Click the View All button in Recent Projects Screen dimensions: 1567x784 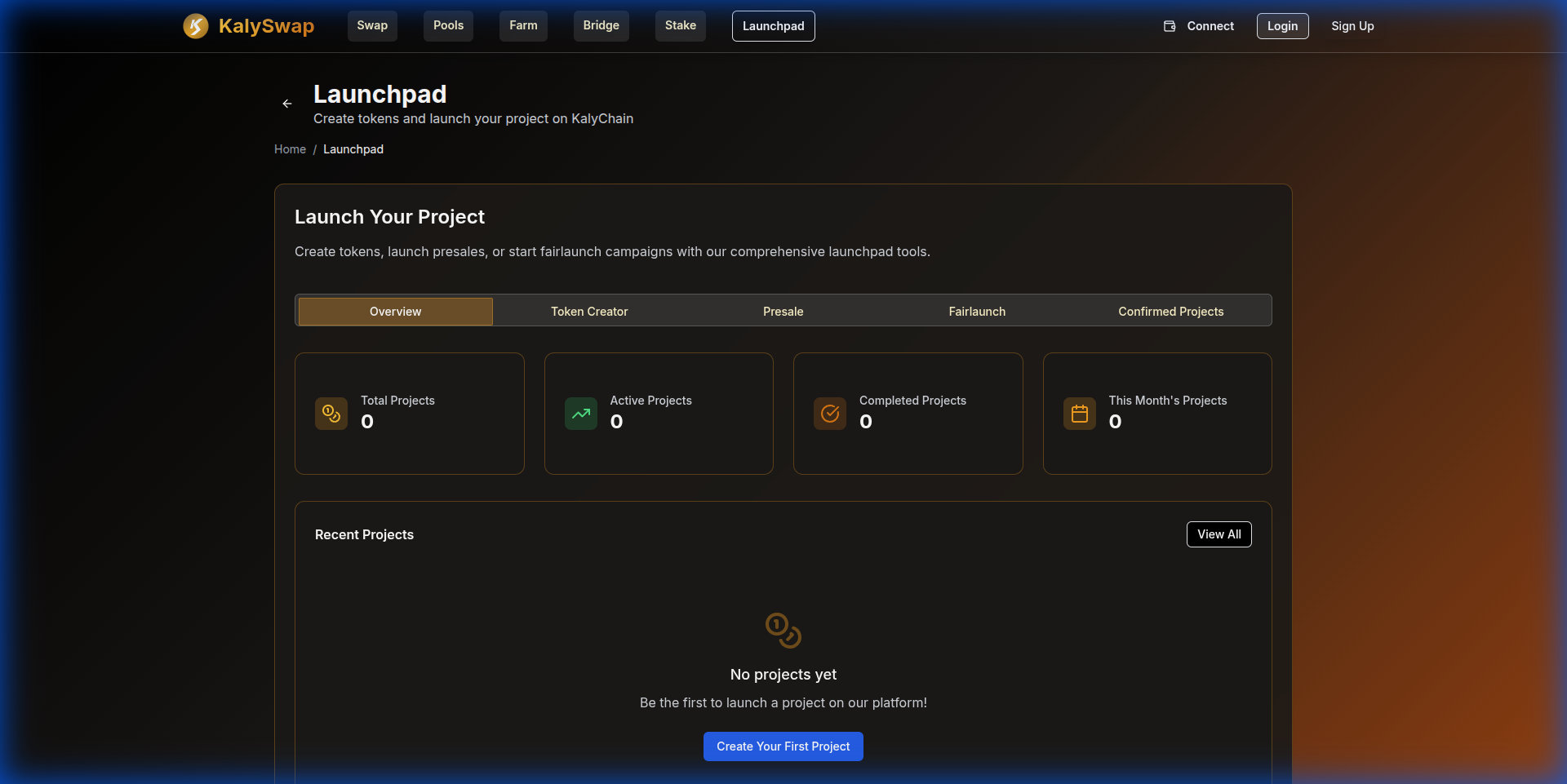pyautogui.click(x=1219, y=534)
